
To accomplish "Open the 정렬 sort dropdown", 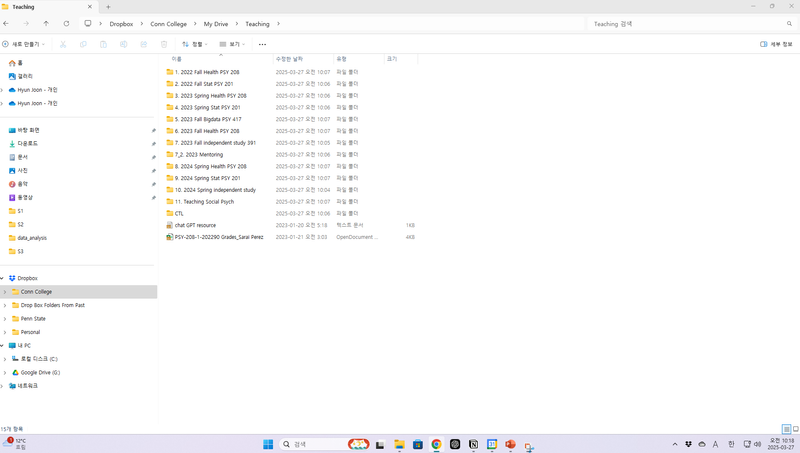I will pyautogui.click(x=194, y=44).
